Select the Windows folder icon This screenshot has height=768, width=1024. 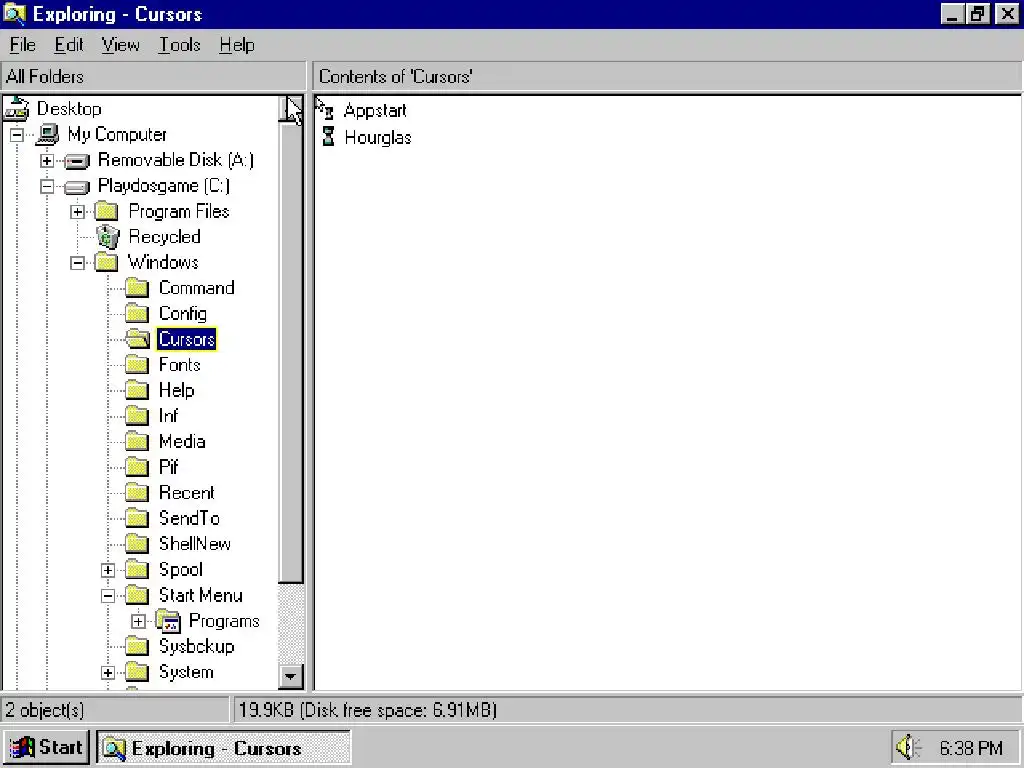point(106,263)
